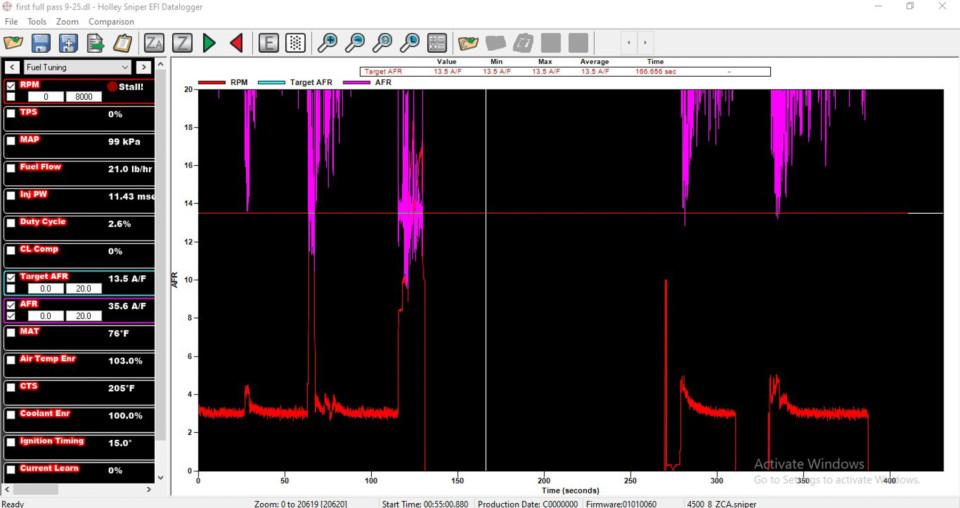The width and height of the screenshot is (960, 508).
Task: Click the dotted grid toolbar button
Action: [296, 43]
